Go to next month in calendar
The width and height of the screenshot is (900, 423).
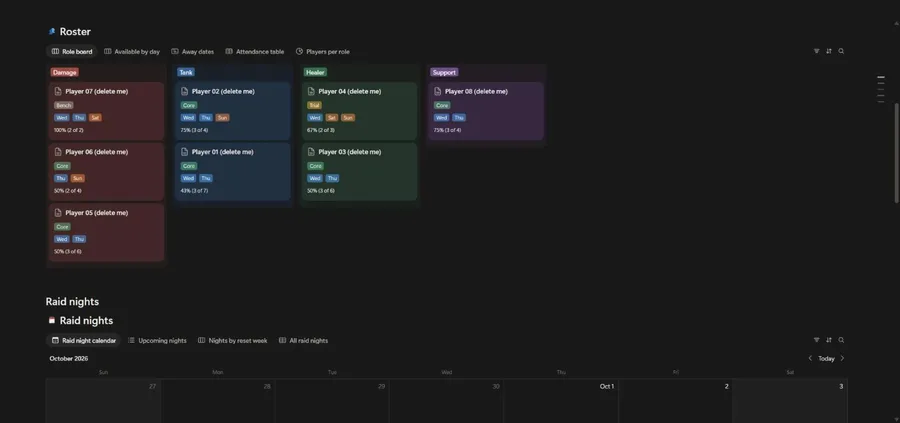point(842,358)
